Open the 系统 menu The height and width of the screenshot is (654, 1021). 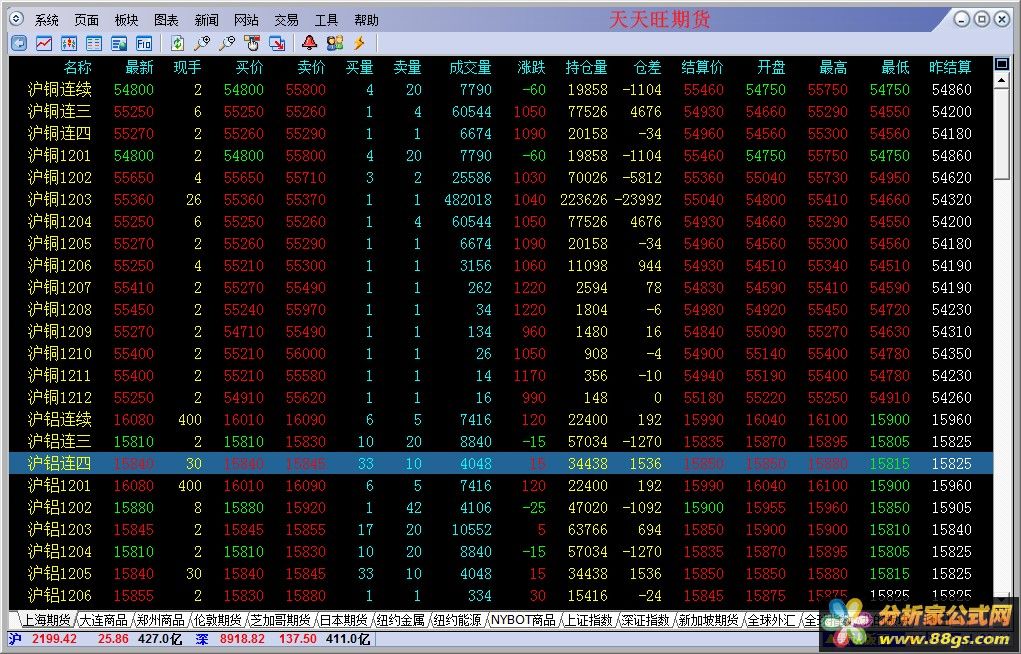click(47, 20)
